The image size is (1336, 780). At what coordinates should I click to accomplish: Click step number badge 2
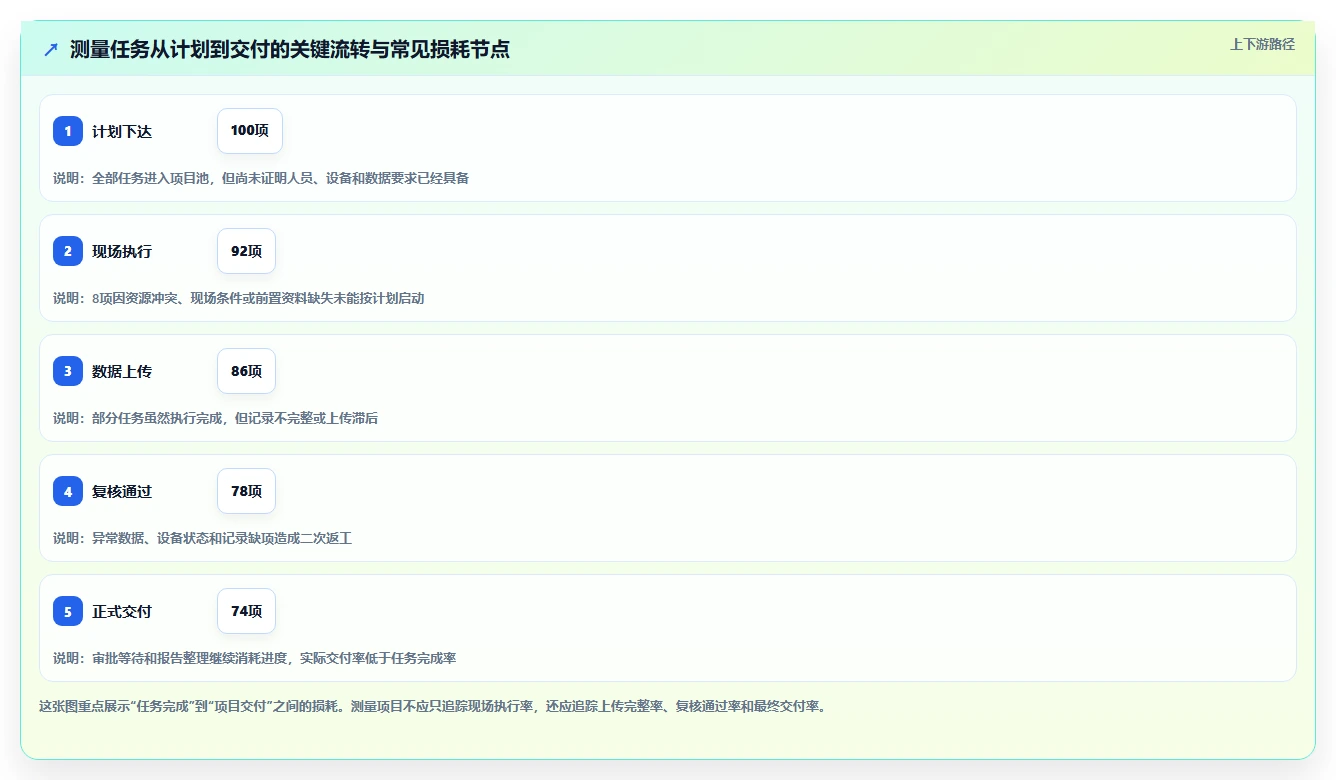point(68,251)
